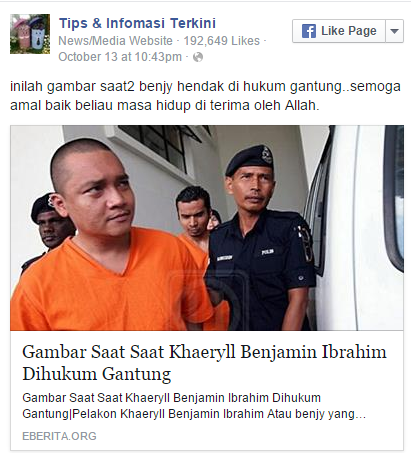Screen dimensions: 411x453
Task: Click the POLIS badge on the black uniform
Action: click(268, 251)
